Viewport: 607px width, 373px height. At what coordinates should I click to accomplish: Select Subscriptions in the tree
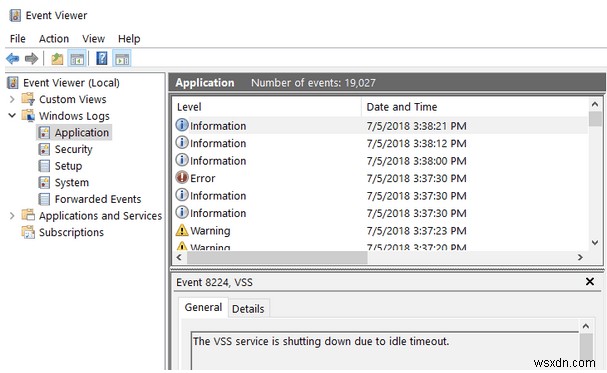[71, 232]
